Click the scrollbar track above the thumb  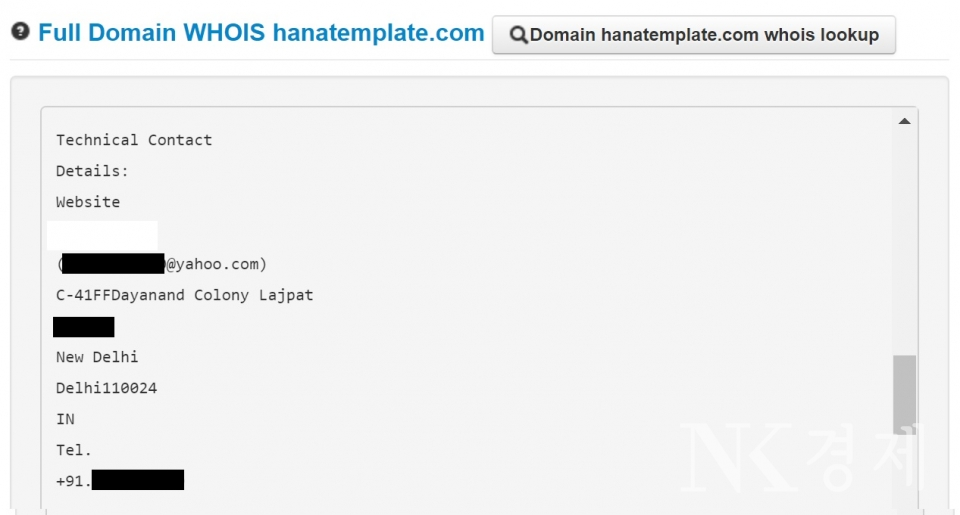[x=904, y=240]
